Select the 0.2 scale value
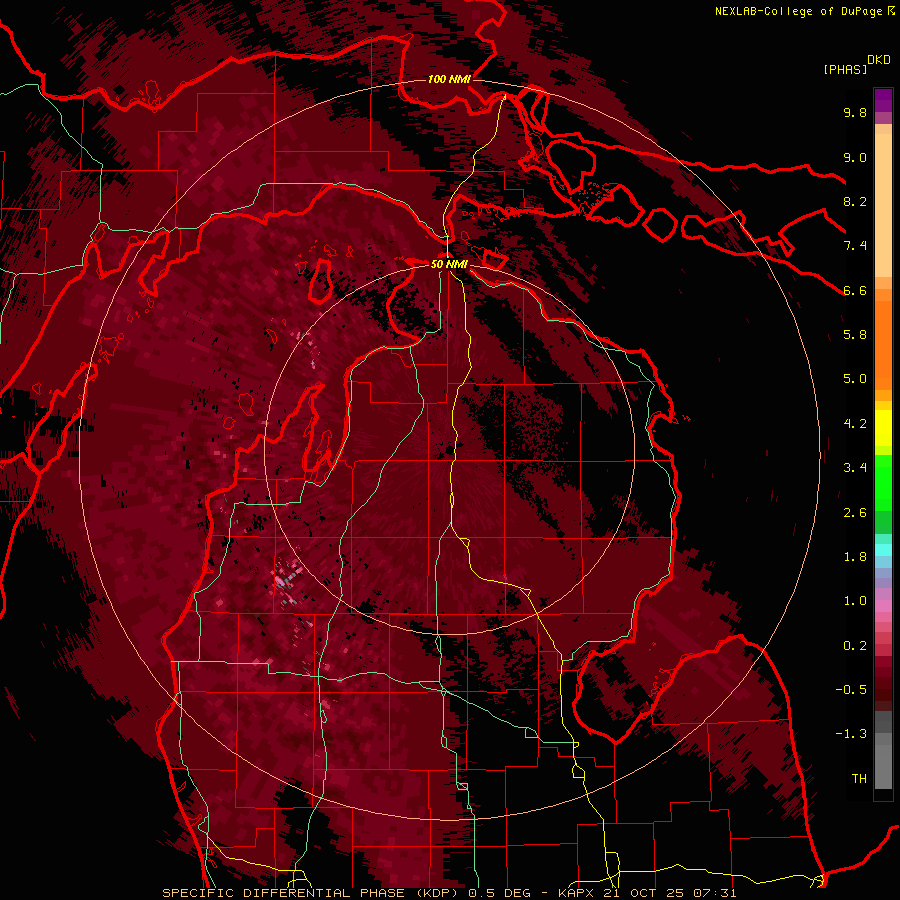 (855, 646)
